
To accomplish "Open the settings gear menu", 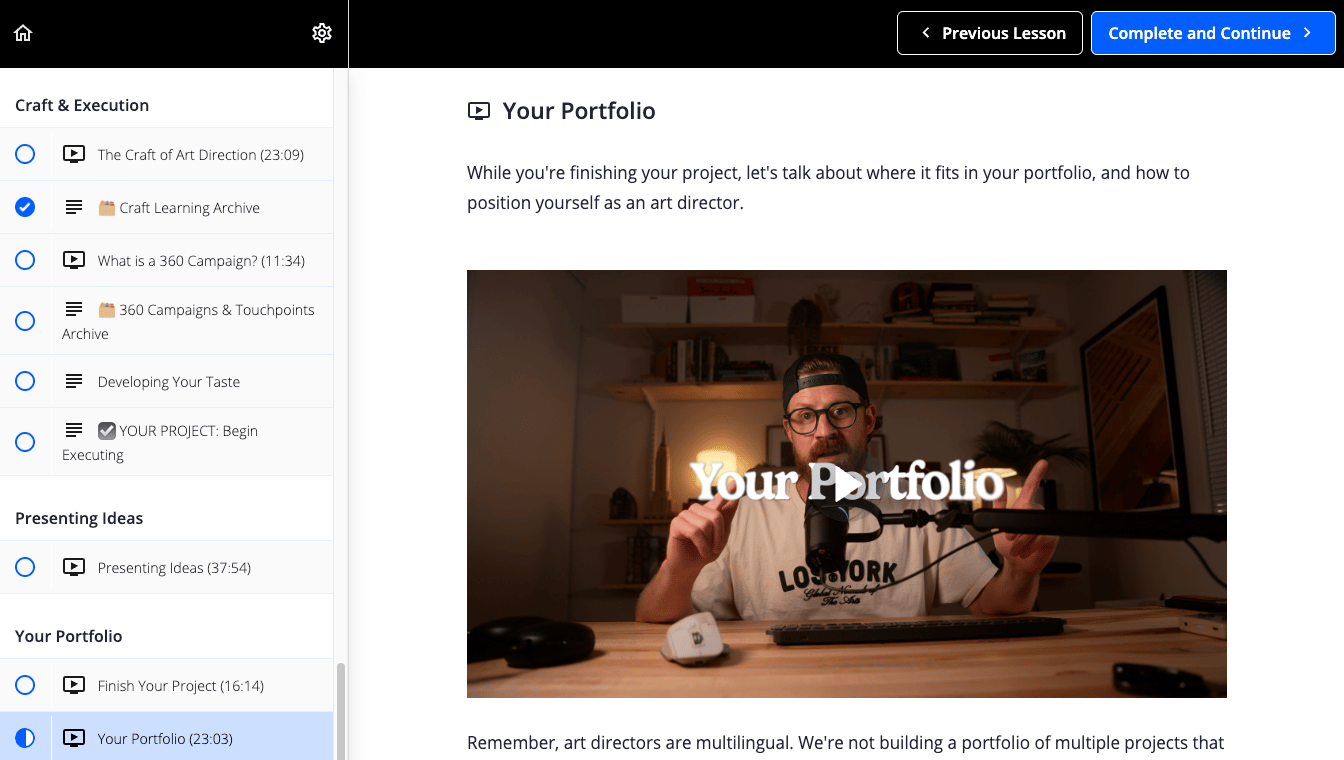I will (322, 33).
